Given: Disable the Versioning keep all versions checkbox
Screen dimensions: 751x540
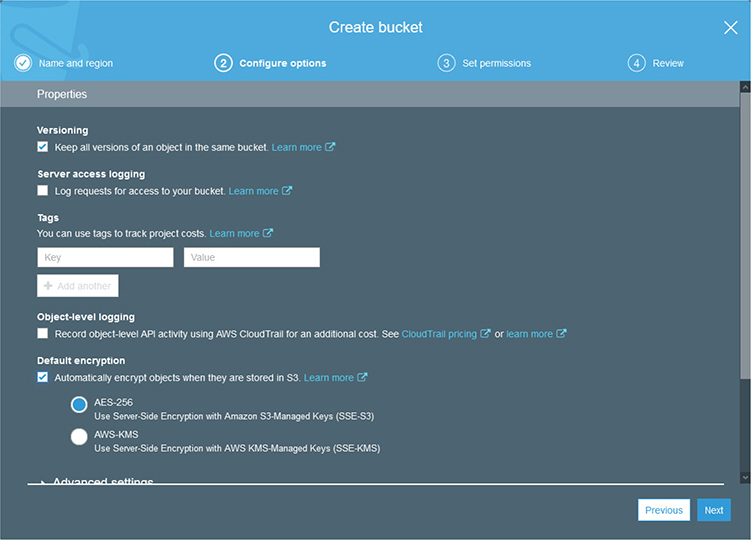Looking at the screenshot, I should [43, 147].
